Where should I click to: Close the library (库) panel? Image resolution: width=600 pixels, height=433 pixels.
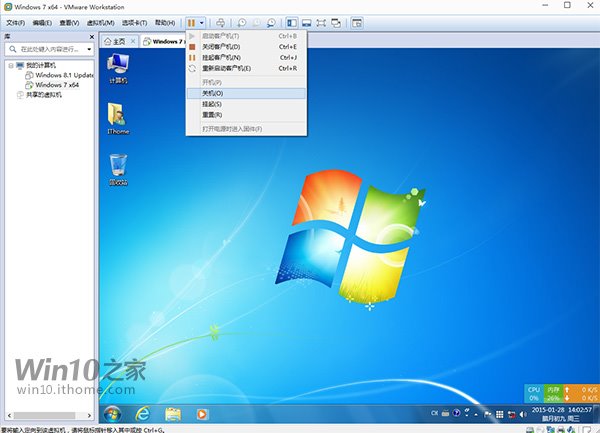[92, 37]
